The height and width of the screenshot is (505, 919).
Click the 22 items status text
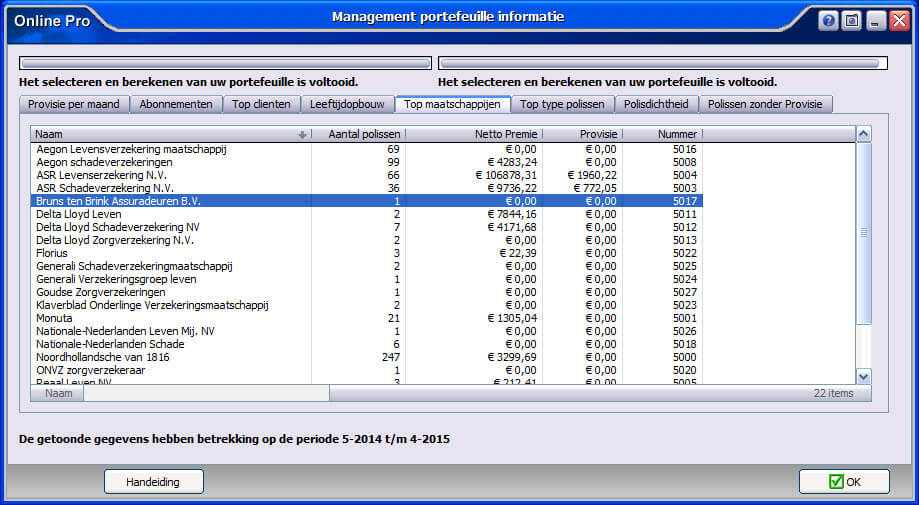click(833, 393)
